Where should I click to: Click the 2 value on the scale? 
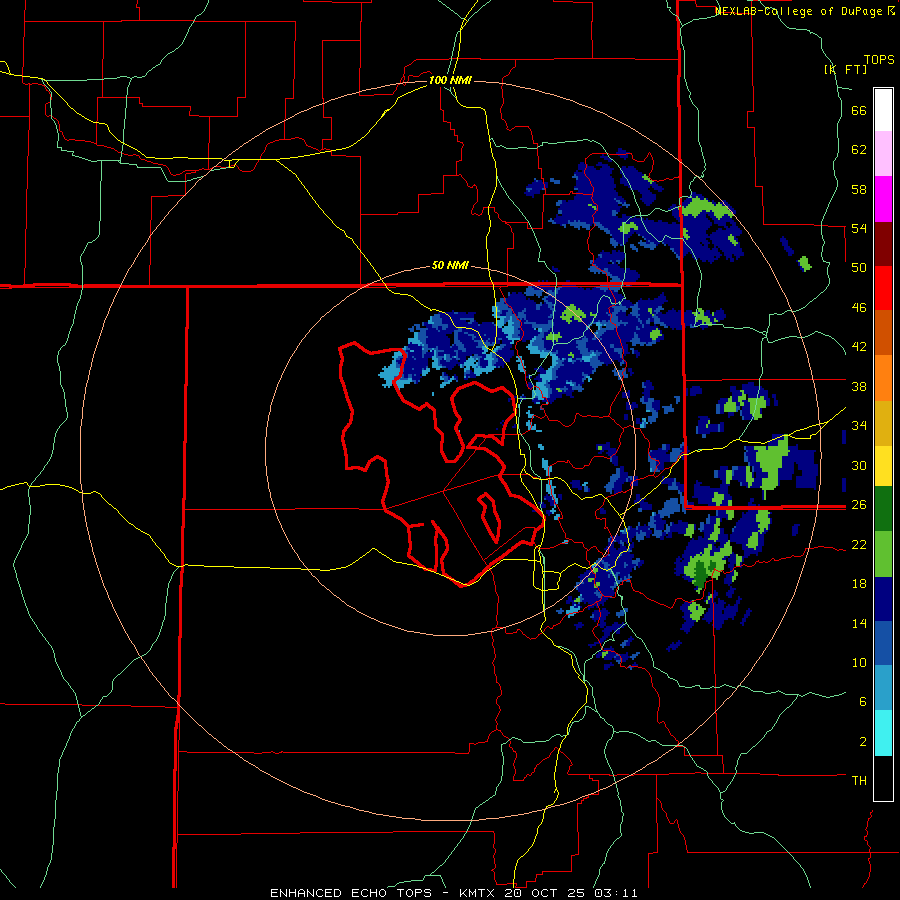[x=863, y=742]
